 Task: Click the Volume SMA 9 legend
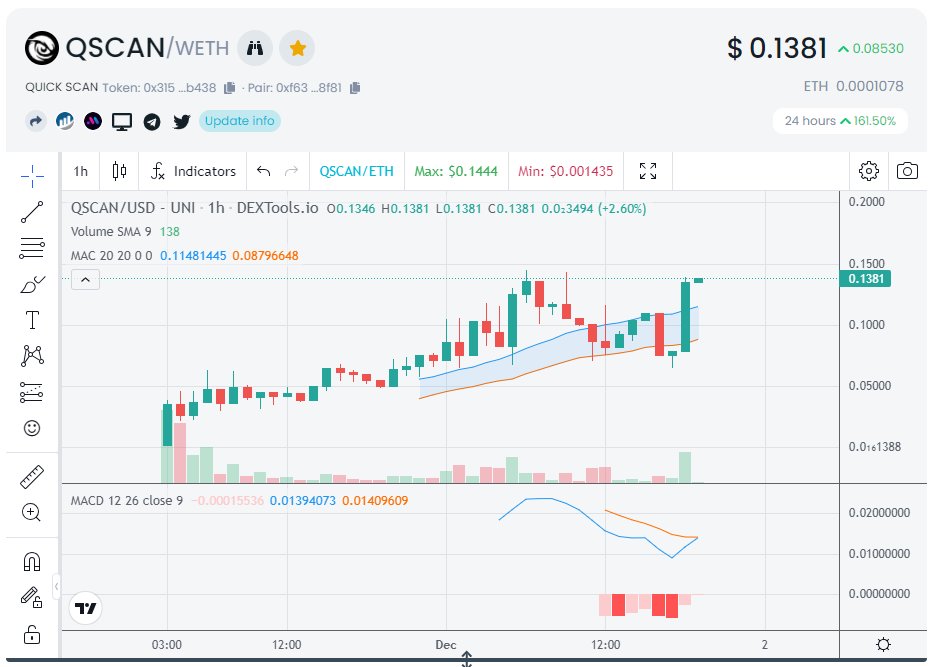[111, 232]
